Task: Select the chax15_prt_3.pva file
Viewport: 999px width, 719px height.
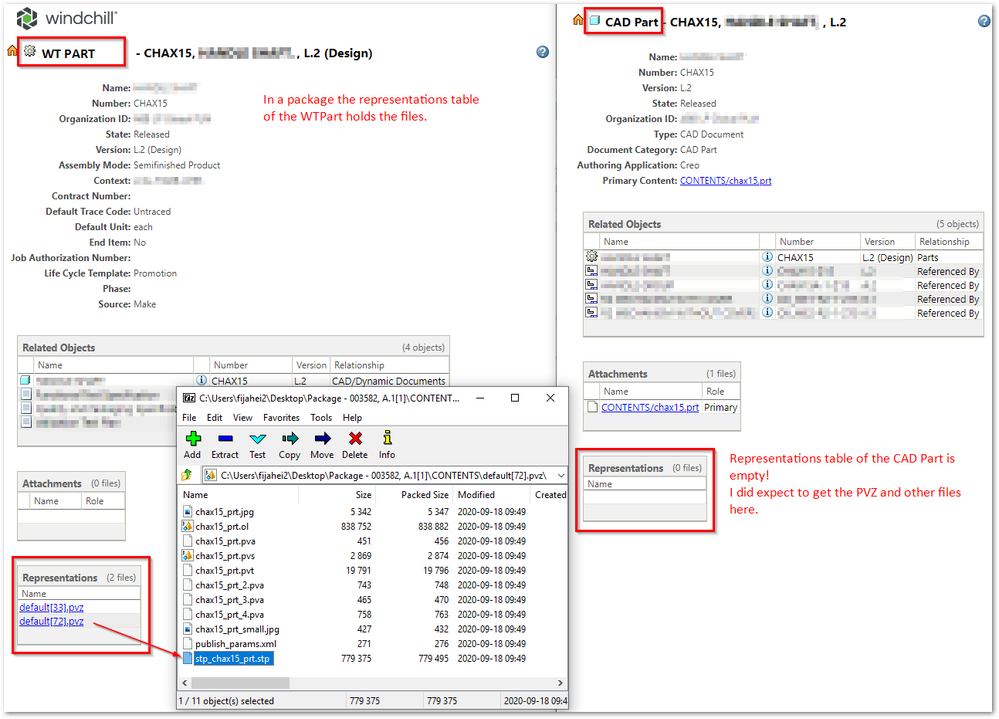Action: [229, 600]
